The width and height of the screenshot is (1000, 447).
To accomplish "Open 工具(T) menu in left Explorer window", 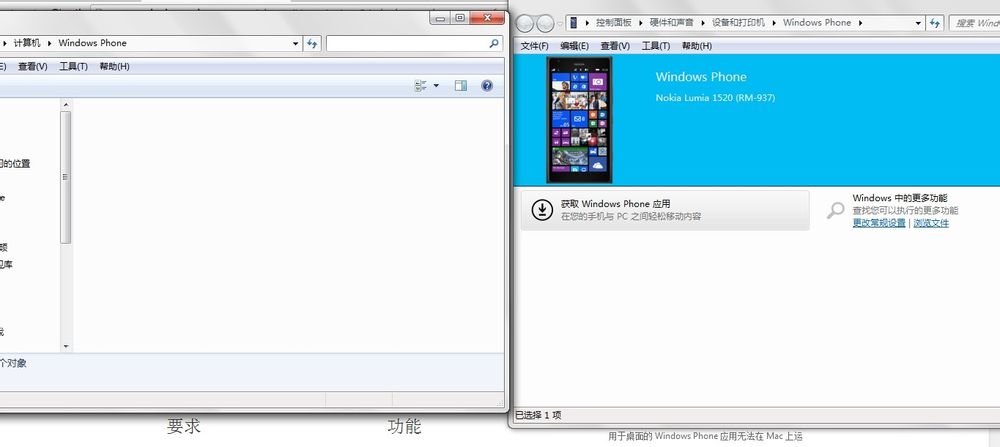I will [x=73, y=66].
